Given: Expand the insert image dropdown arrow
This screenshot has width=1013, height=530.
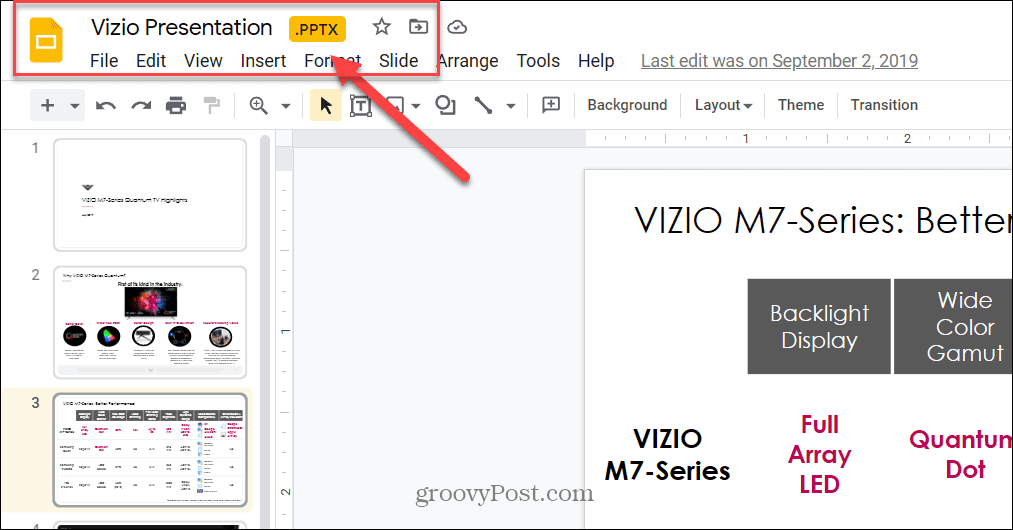Looking at the screenshot, I should coord(415,105).
